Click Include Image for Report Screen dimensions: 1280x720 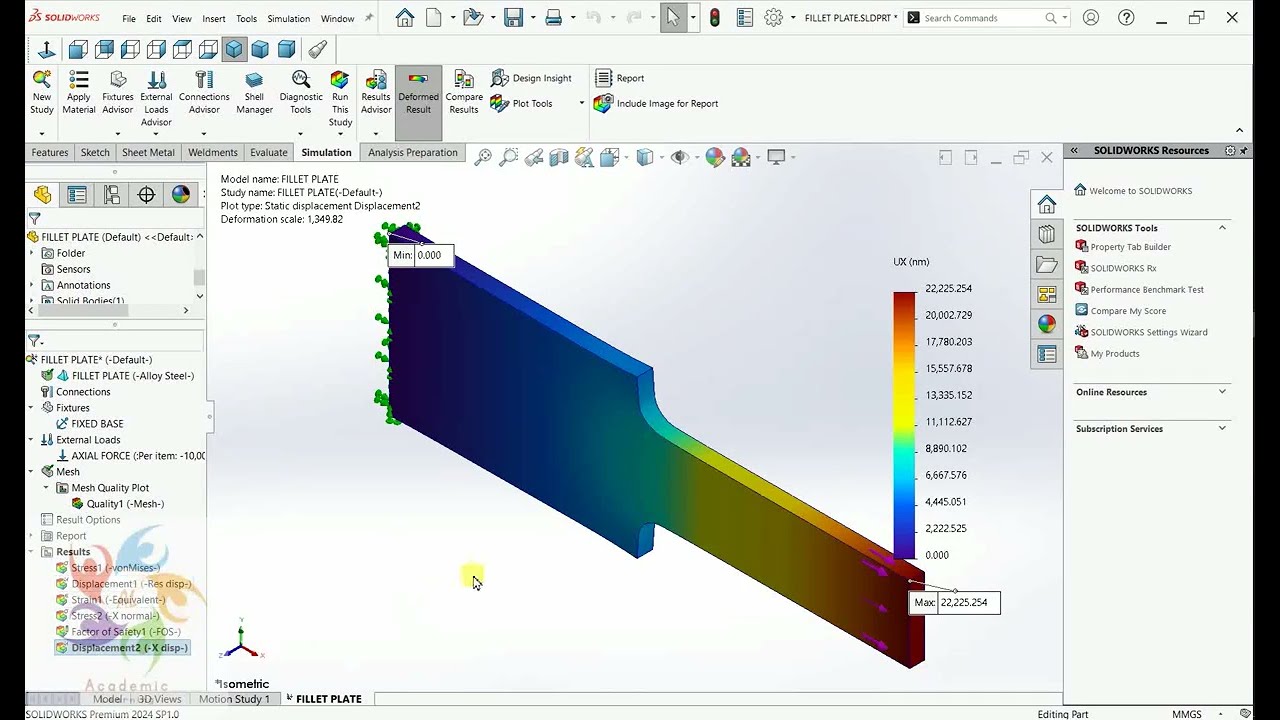click(656, 103)
